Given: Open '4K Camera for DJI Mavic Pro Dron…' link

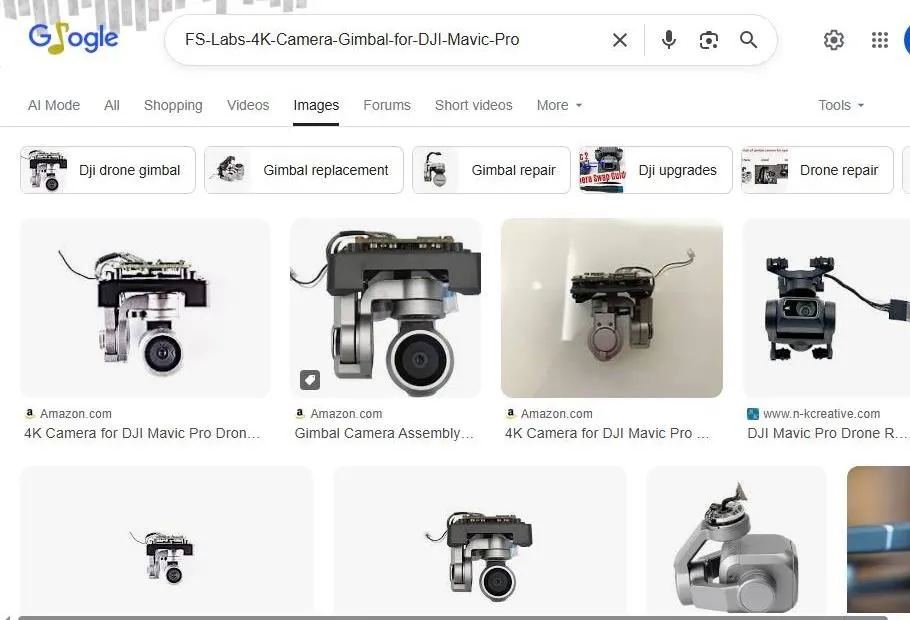Looking at the screenshot, I should click(x=142, y=433).
